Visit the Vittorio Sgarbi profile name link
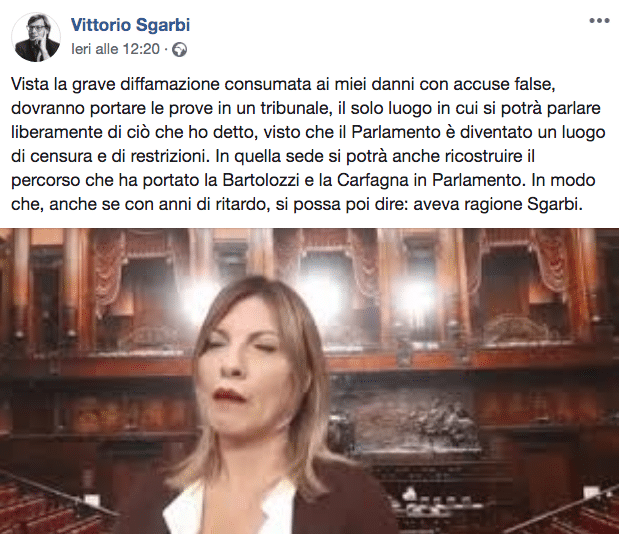This screenshot has height=534, width=619. point(130,25)
